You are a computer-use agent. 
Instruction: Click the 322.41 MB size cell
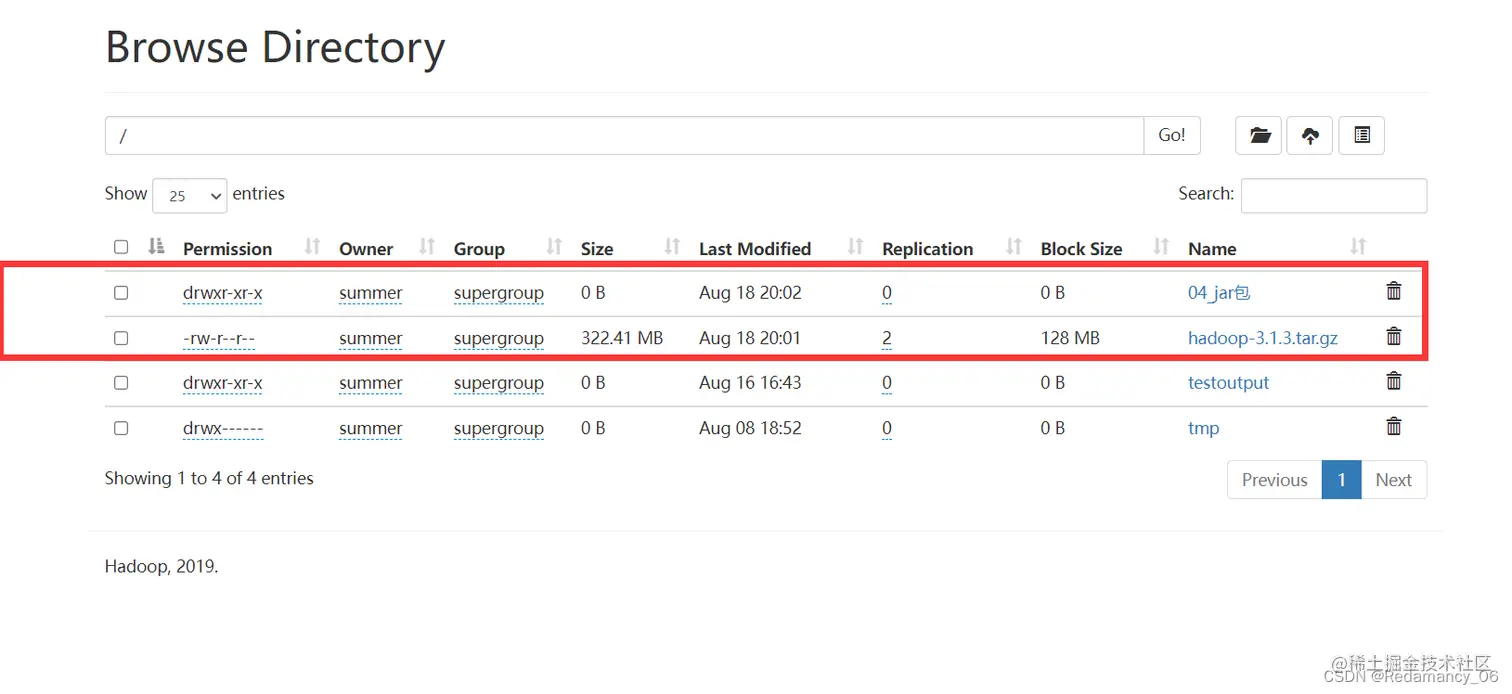pos(622,338)
